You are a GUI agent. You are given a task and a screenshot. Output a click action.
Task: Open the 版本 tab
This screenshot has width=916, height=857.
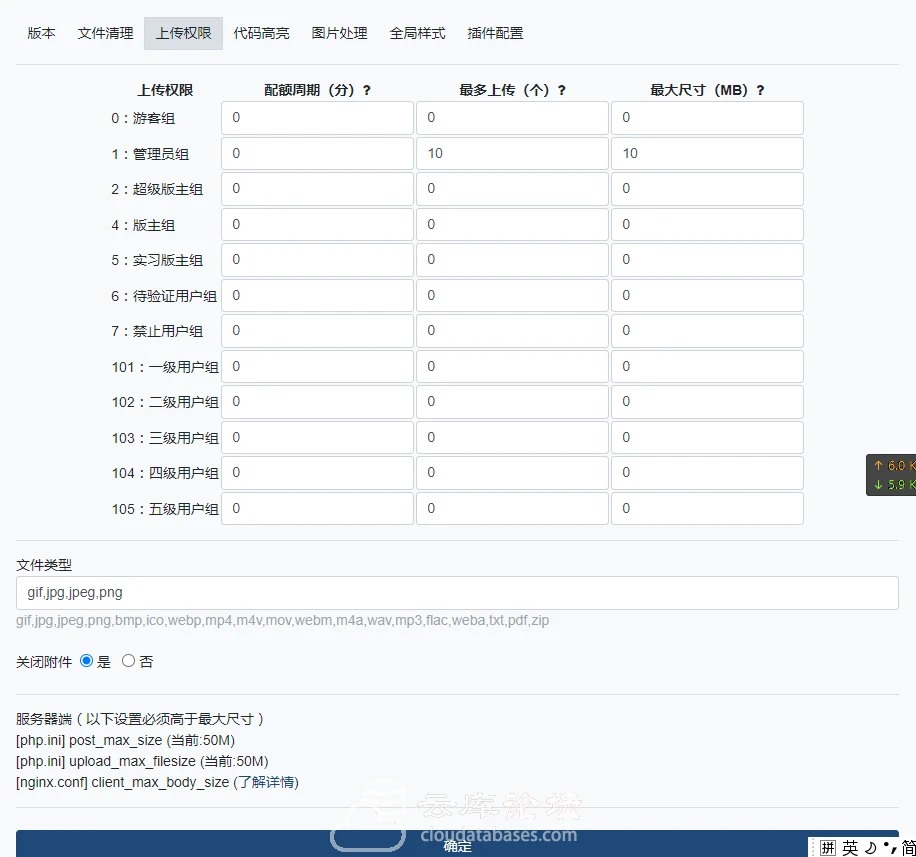coord(41,33)
